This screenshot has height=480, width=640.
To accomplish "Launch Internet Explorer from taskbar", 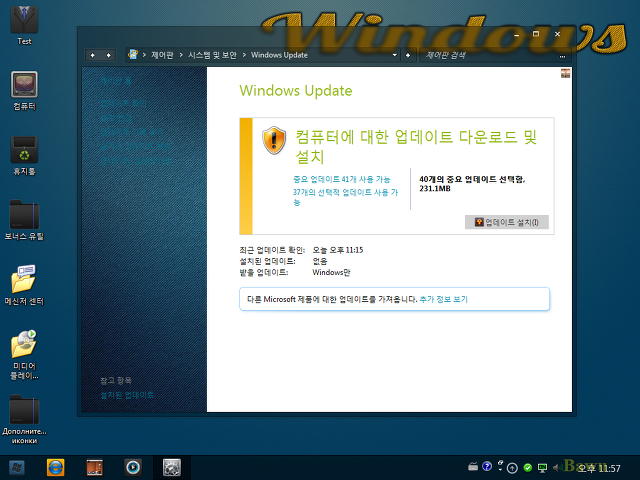I will click(x=56, y=468).
